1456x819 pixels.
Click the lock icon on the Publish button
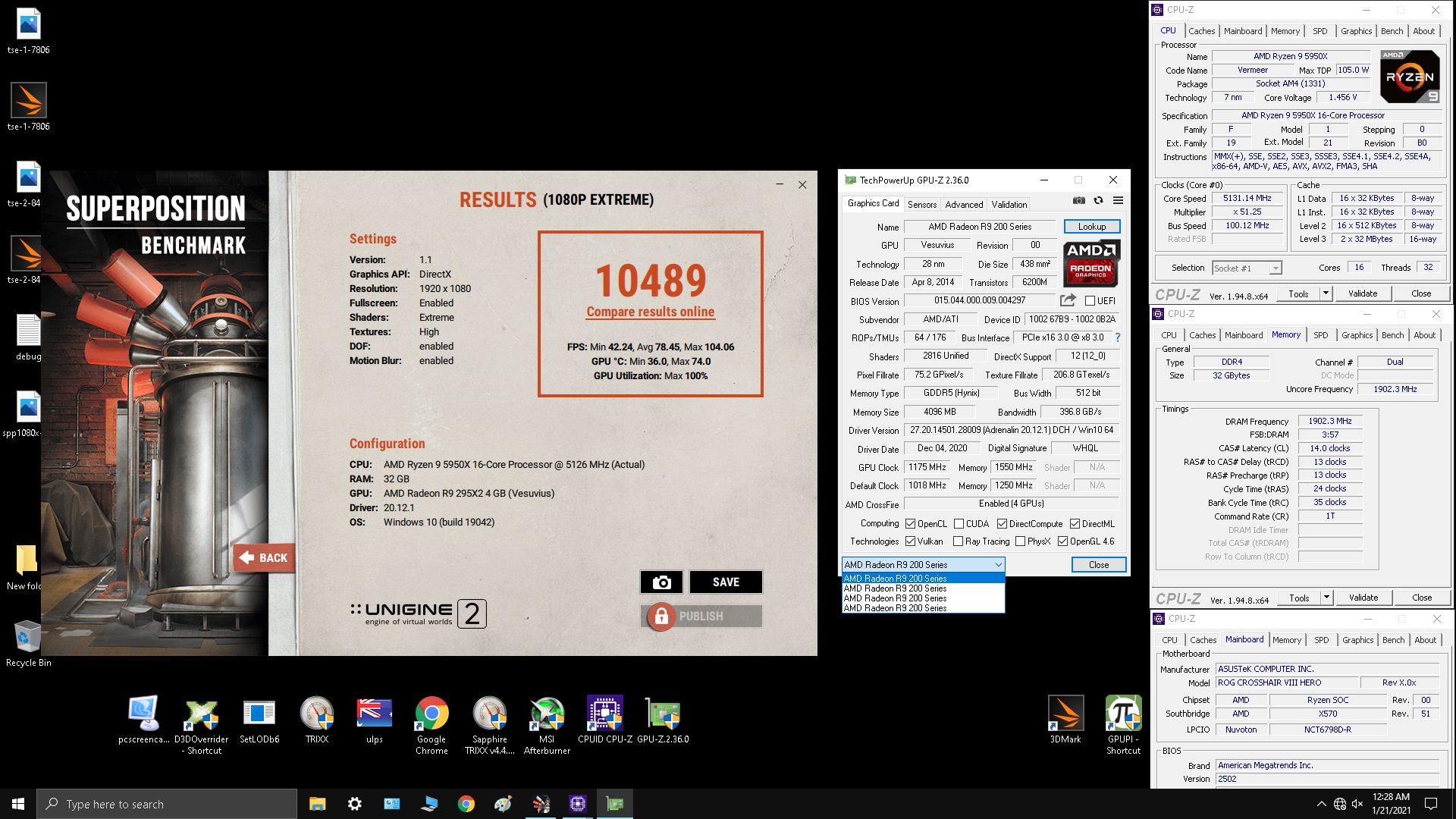pyautogui.click(x=661, y=617)
